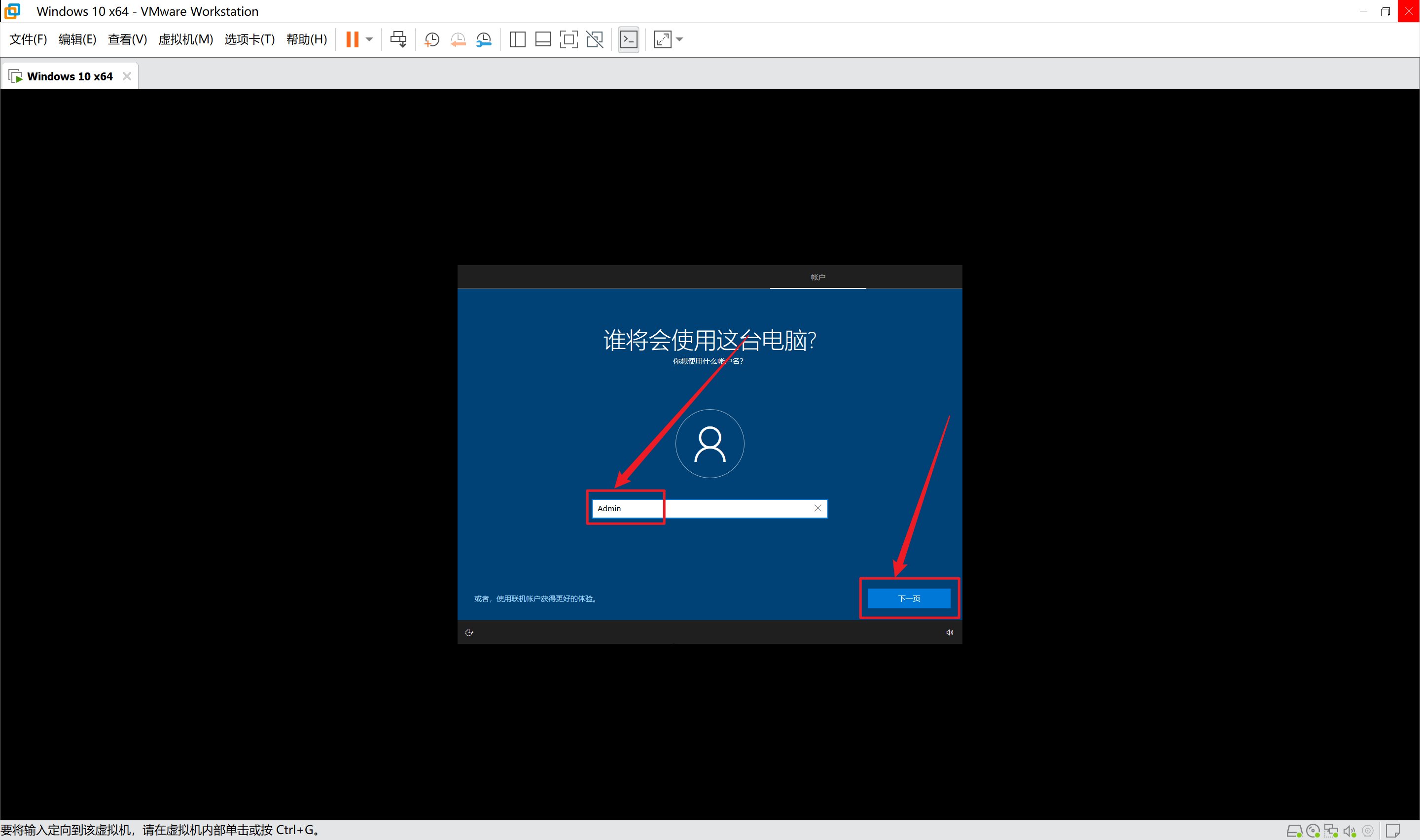Toggle the library sidebar panel view

[x=517, y=39]
